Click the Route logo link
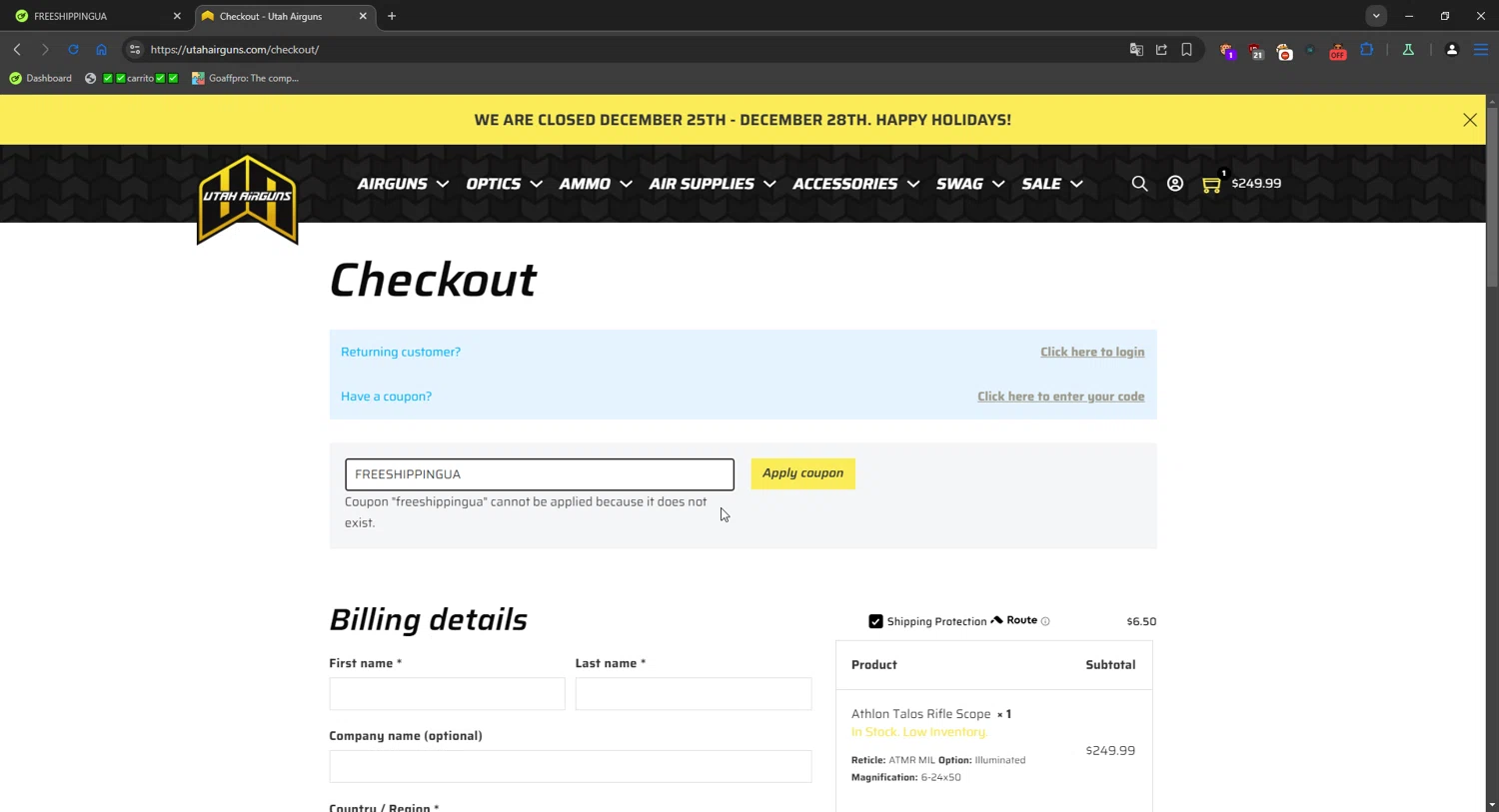Image resolution: width=1499 pixels, height=812 pixels. click(1014, 620)
